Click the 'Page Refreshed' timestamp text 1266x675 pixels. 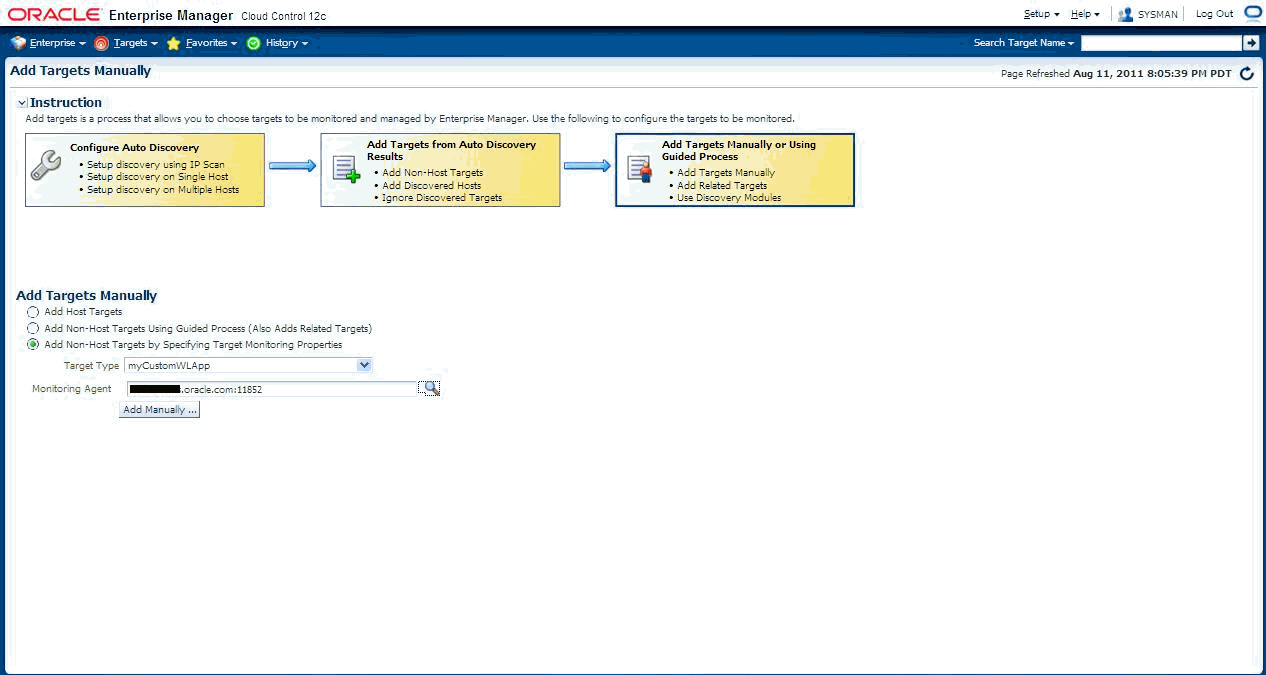click(x=1116, y=74)
